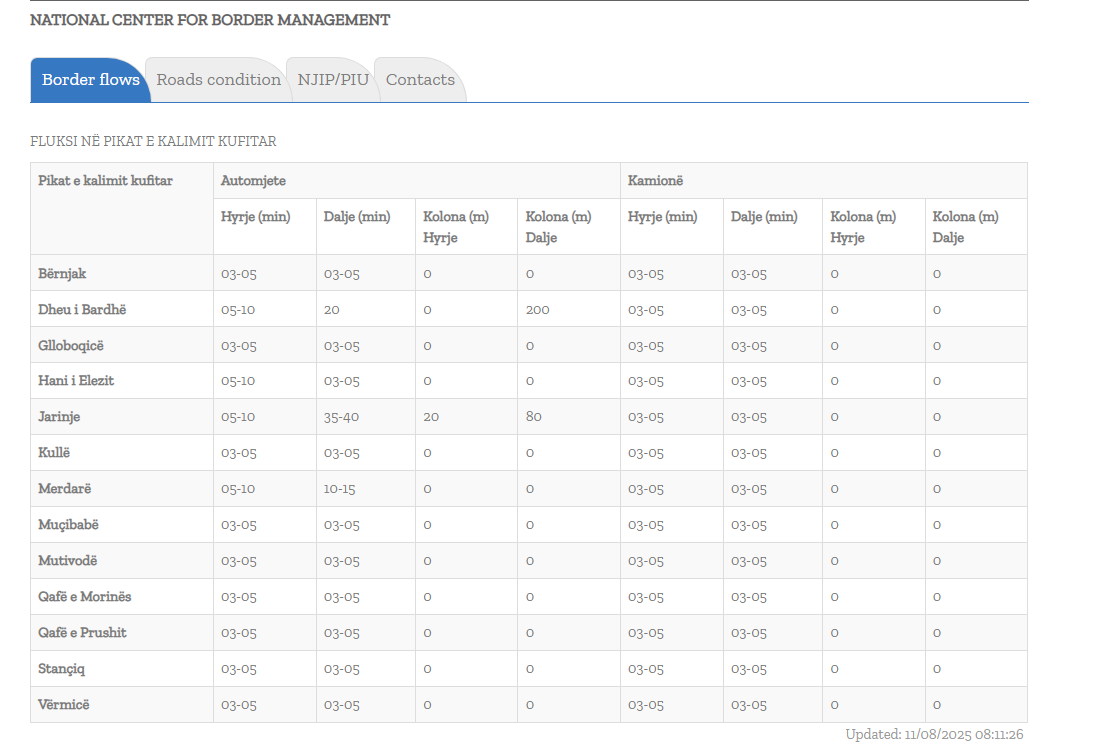Screen dimensions: 1094x754
Task: Click the Updated timestamp below the table
Action: pos(933,735)
